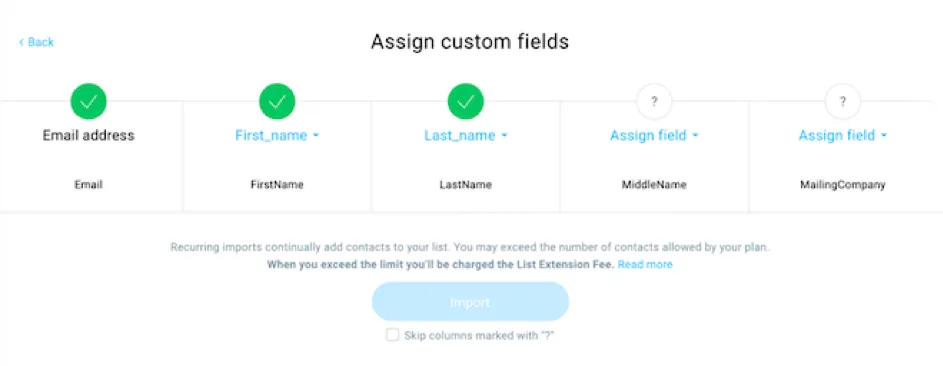The height and width of the screenshot is (366, 943).
Task: Enable Skip columns marked with "?" checkbox
Action: click(x=393, y=335)
